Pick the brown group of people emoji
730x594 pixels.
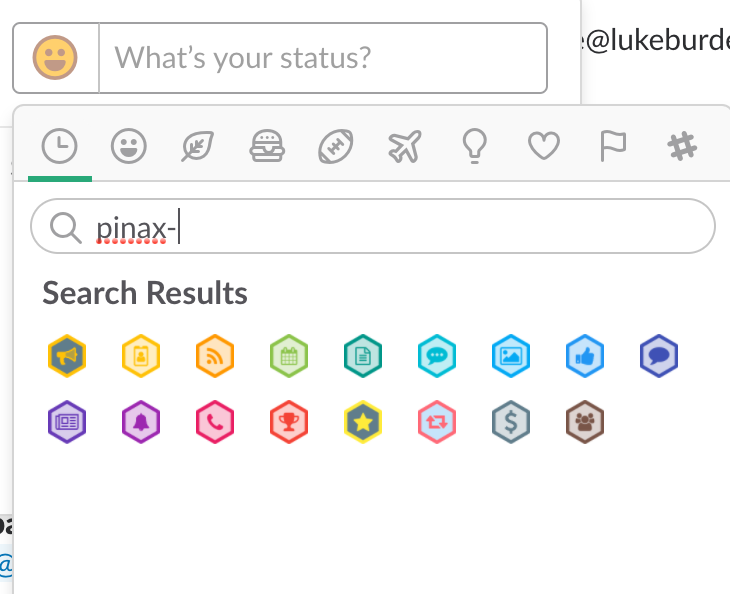pyautogui.click(x=585, y=422)
